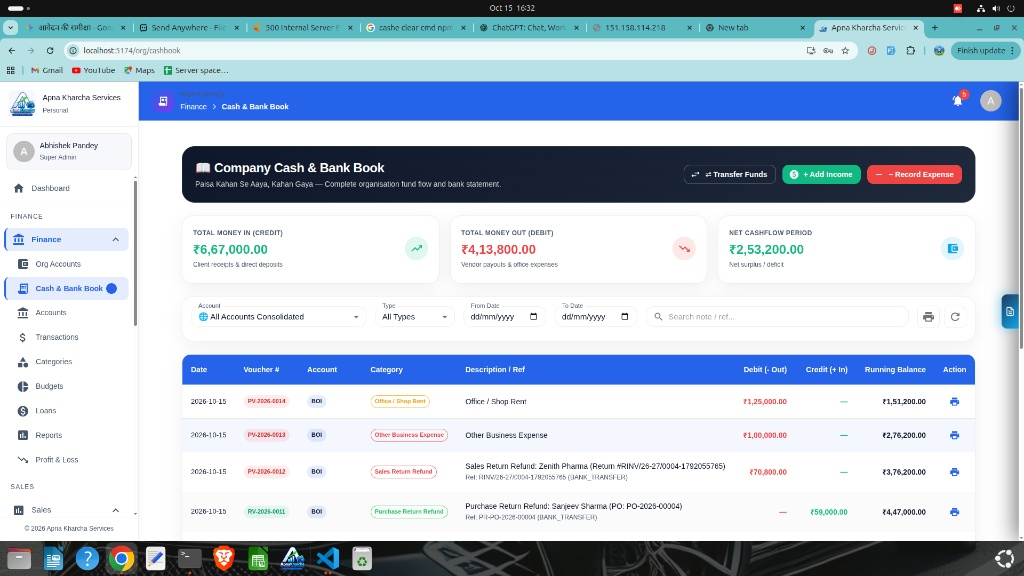Image resolution: width=1024 pixels, height=576 pixels.
Task: Open the browser tab list dropdown
Action: point(10,27)
